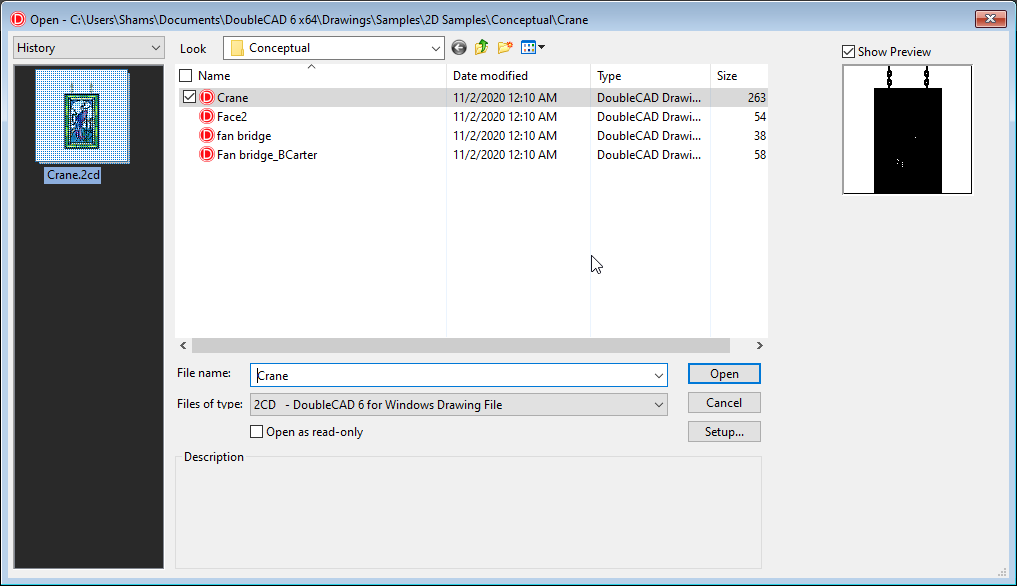Sort files by Date modified column

point(490,76)
